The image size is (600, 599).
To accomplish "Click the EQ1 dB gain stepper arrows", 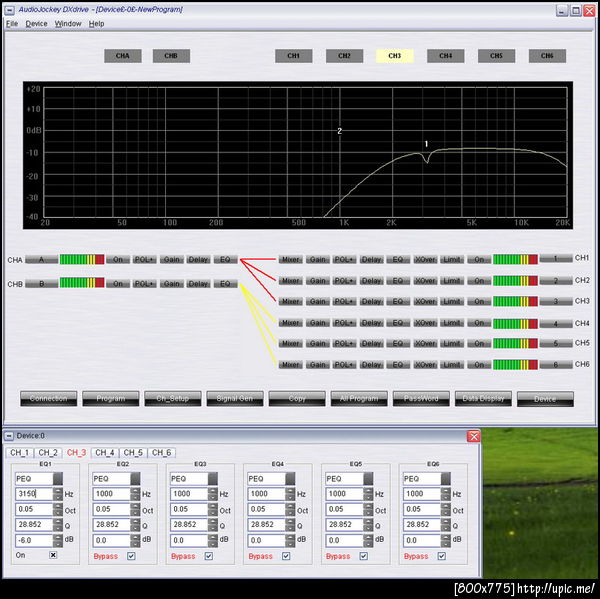I will tap(58, 540).
